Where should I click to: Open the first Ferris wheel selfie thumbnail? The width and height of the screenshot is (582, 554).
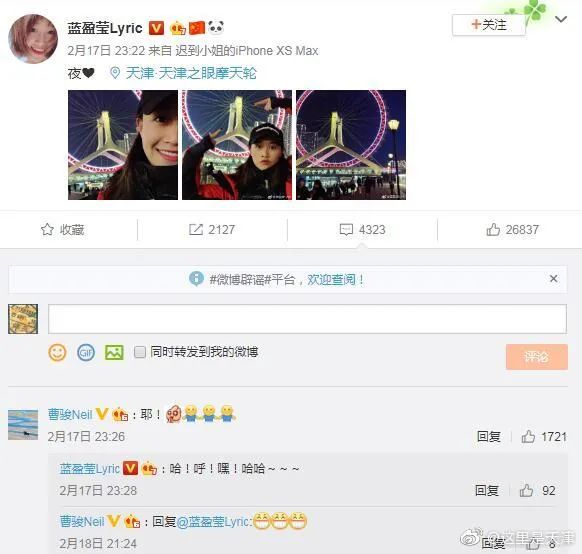[x=123, y=145]
